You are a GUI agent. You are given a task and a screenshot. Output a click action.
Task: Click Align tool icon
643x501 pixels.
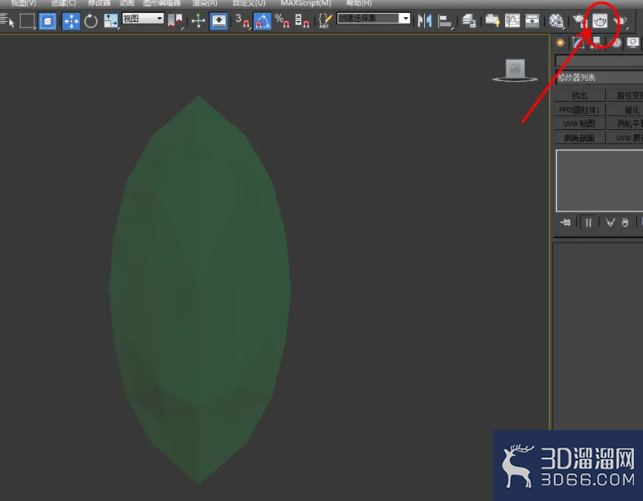(x=445, y=21)
